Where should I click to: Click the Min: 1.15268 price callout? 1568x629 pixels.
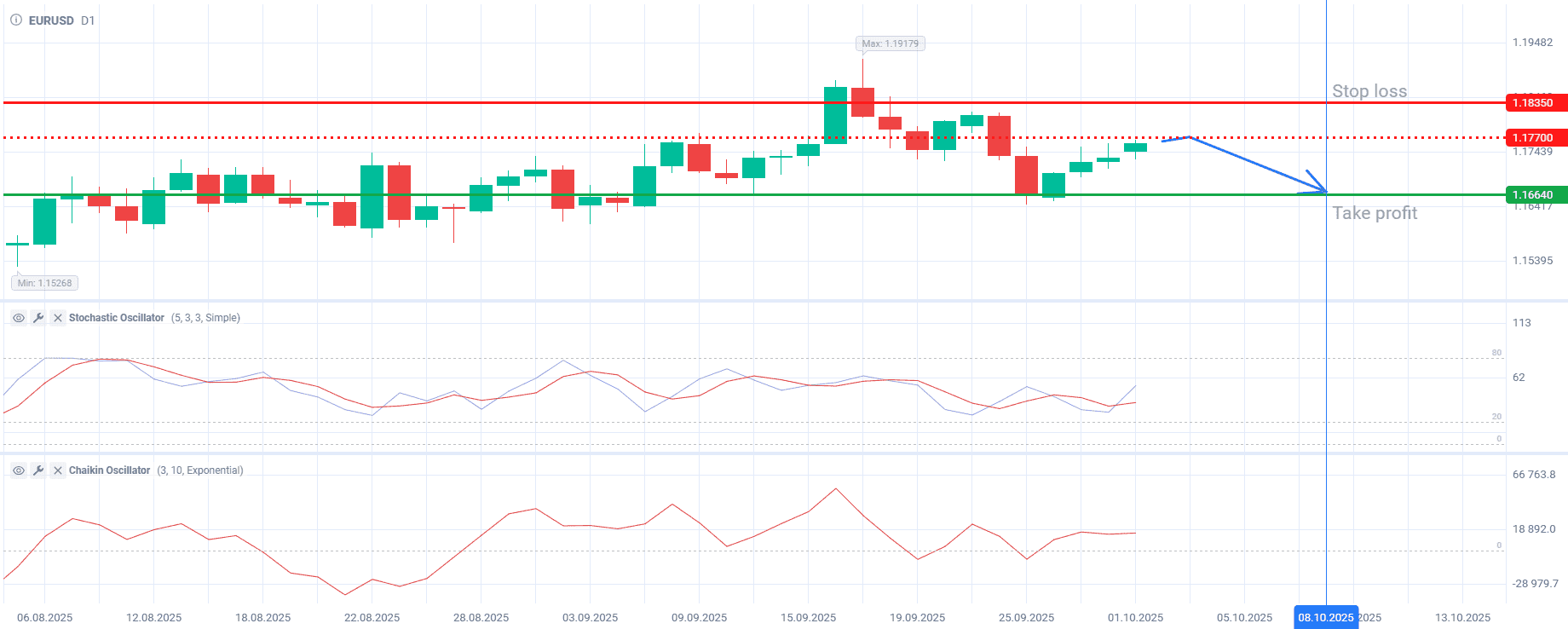point(45,283)
